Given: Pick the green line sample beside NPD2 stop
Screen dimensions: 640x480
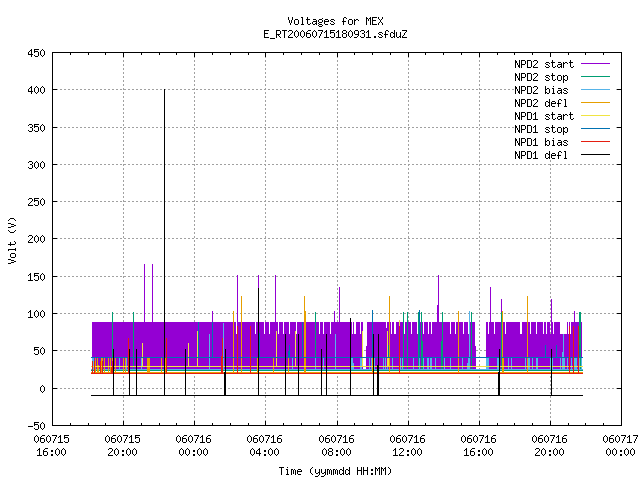Looking at the screenshot, I should (x=596, y=77).
